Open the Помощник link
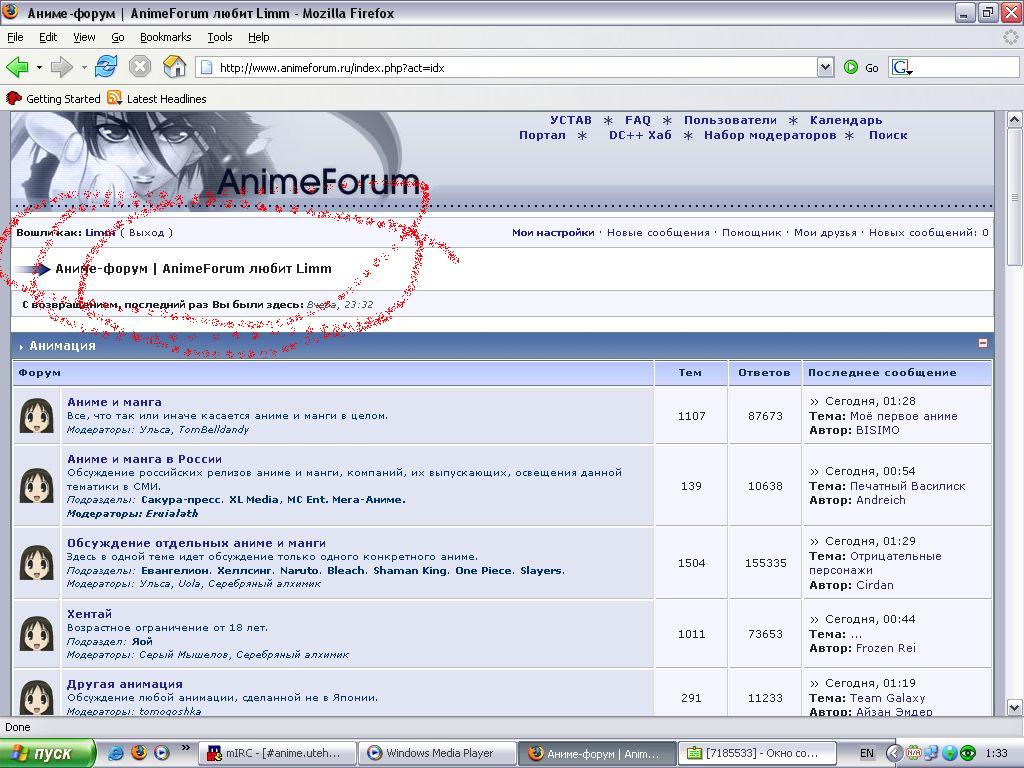 [x=752, y=232]
